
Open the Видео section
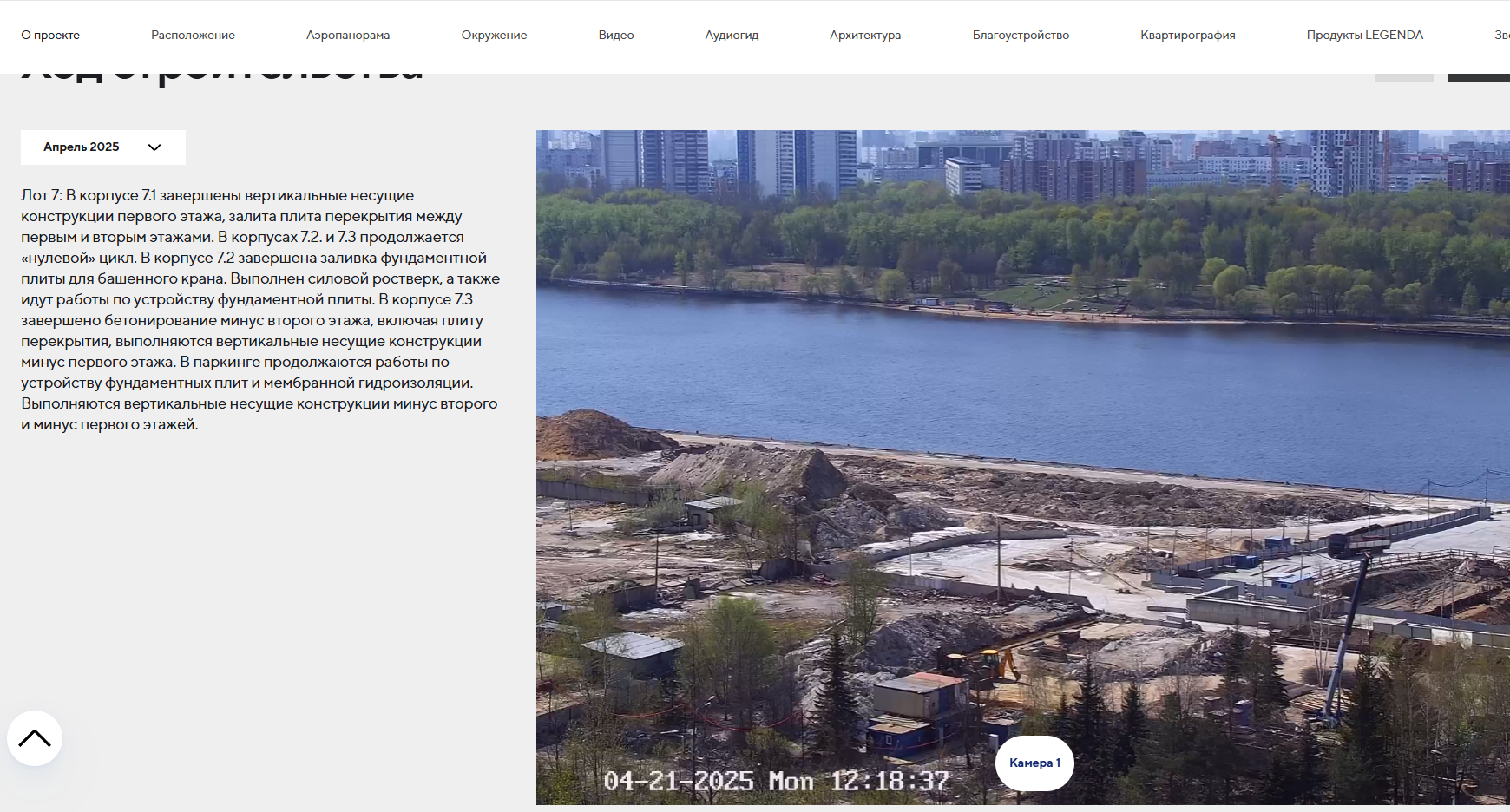[616, 36]
